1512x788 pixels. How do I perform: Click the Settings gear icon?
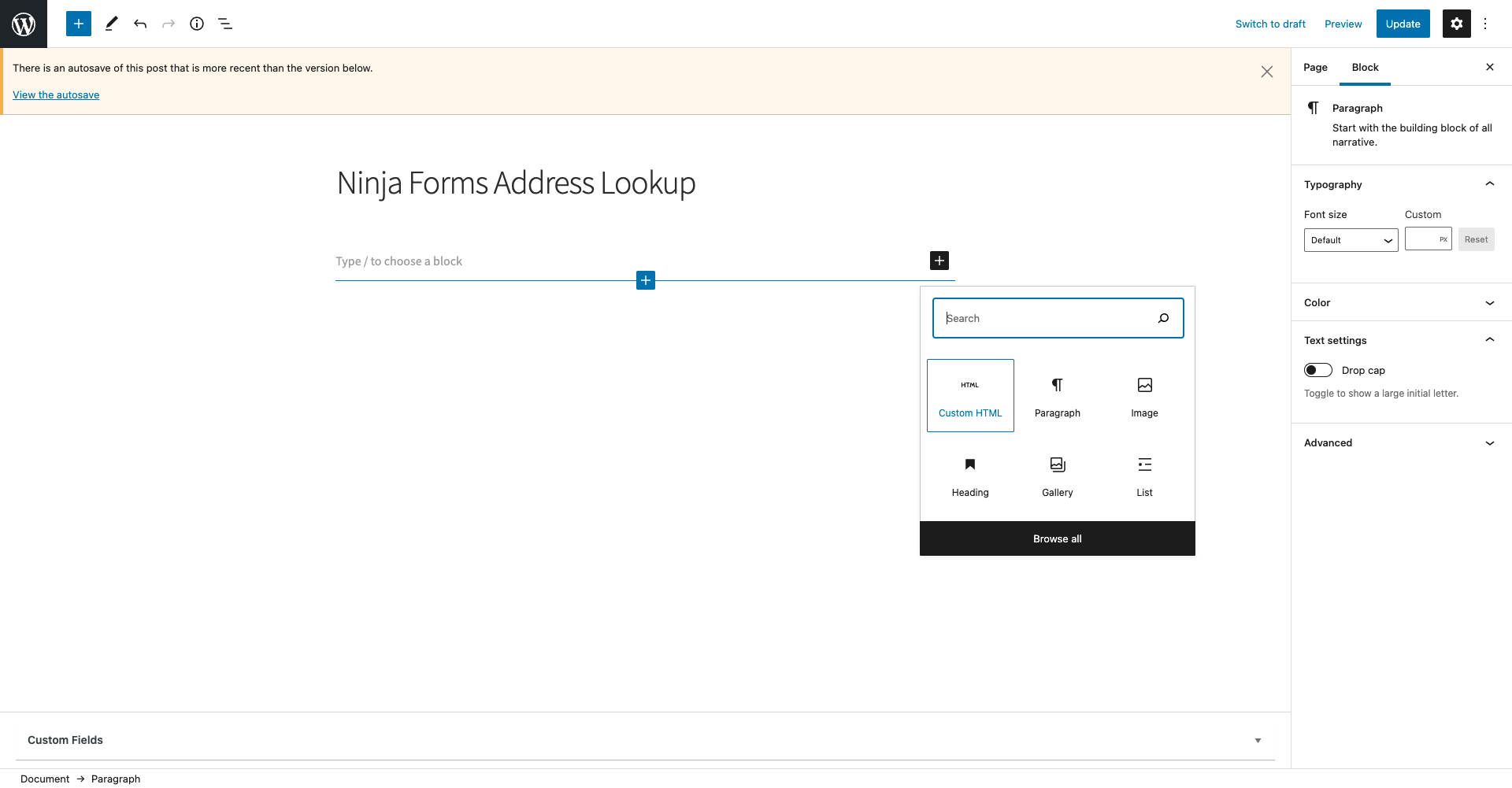coord(1456,24)
